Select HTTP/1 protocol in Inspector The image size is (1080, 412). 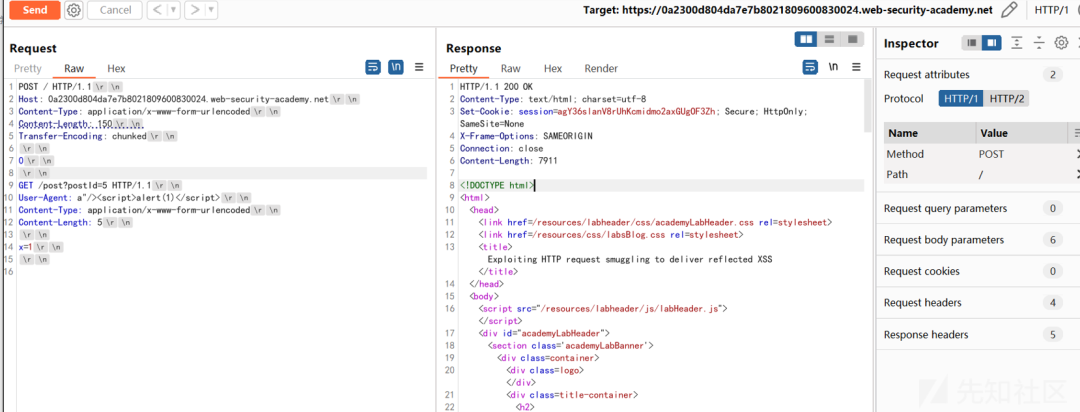click(961, 99)
